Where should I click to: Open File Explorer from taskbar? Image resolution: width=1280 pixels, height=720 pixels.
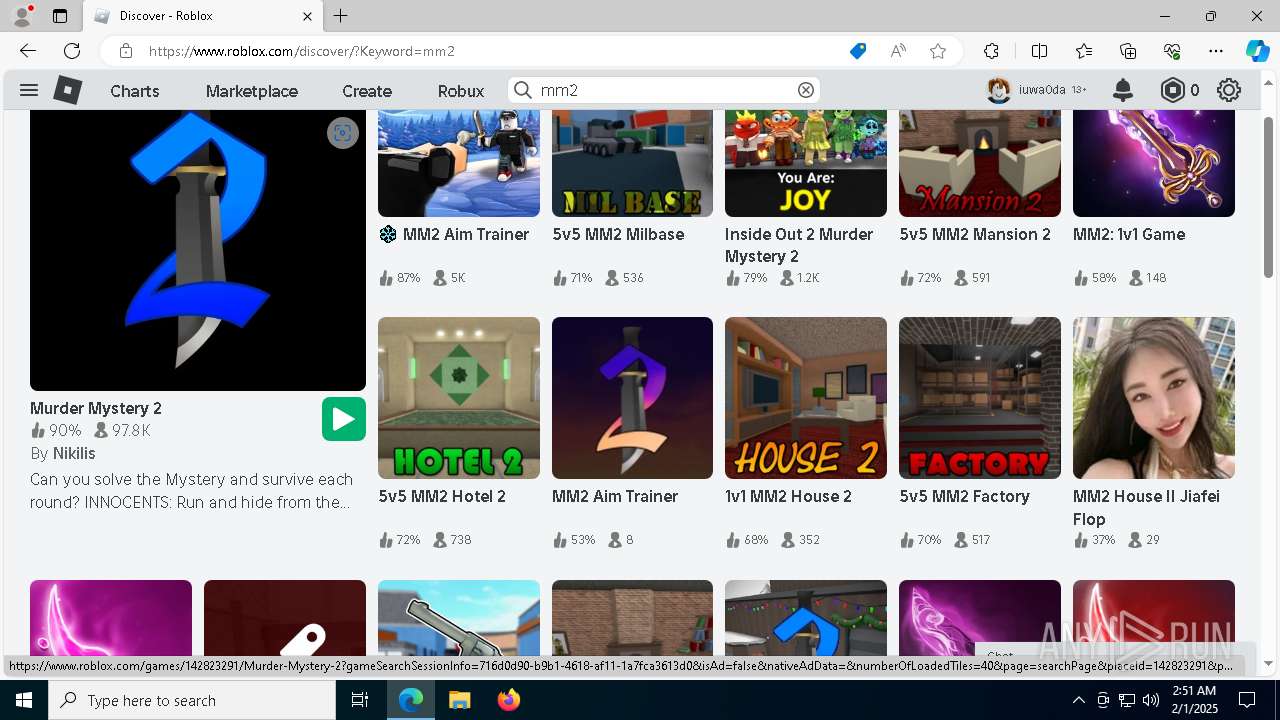(459, 700)
